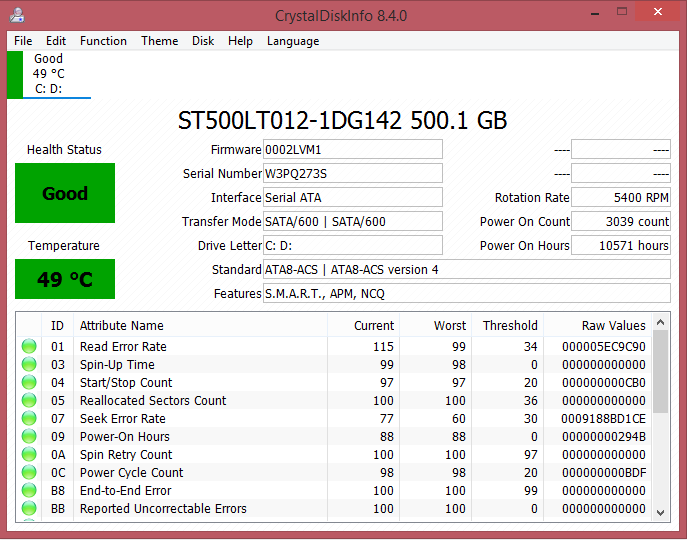Click the Rotation Rate 5400 RPM field
The image size is (687, 540).
coord(621,197)
